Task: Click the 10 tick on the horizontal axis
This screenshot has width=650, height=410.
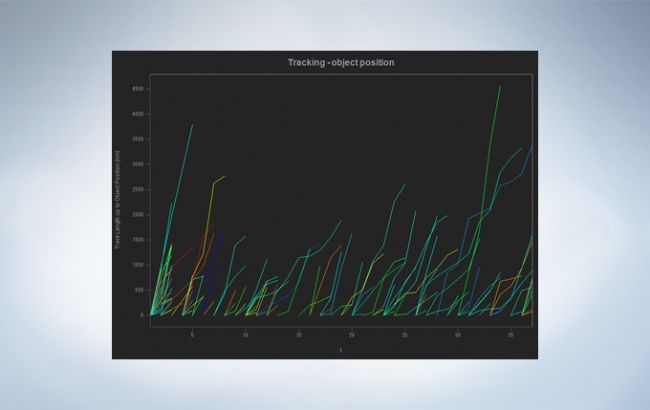Action: [x=245, y=334]
